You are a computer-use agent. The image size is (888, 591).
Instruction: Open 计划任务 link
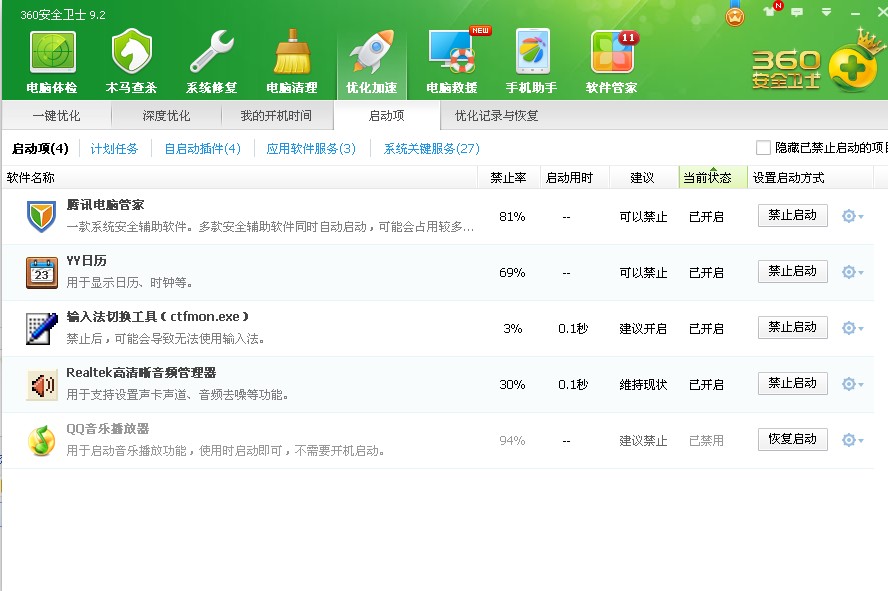click(114, 149)
